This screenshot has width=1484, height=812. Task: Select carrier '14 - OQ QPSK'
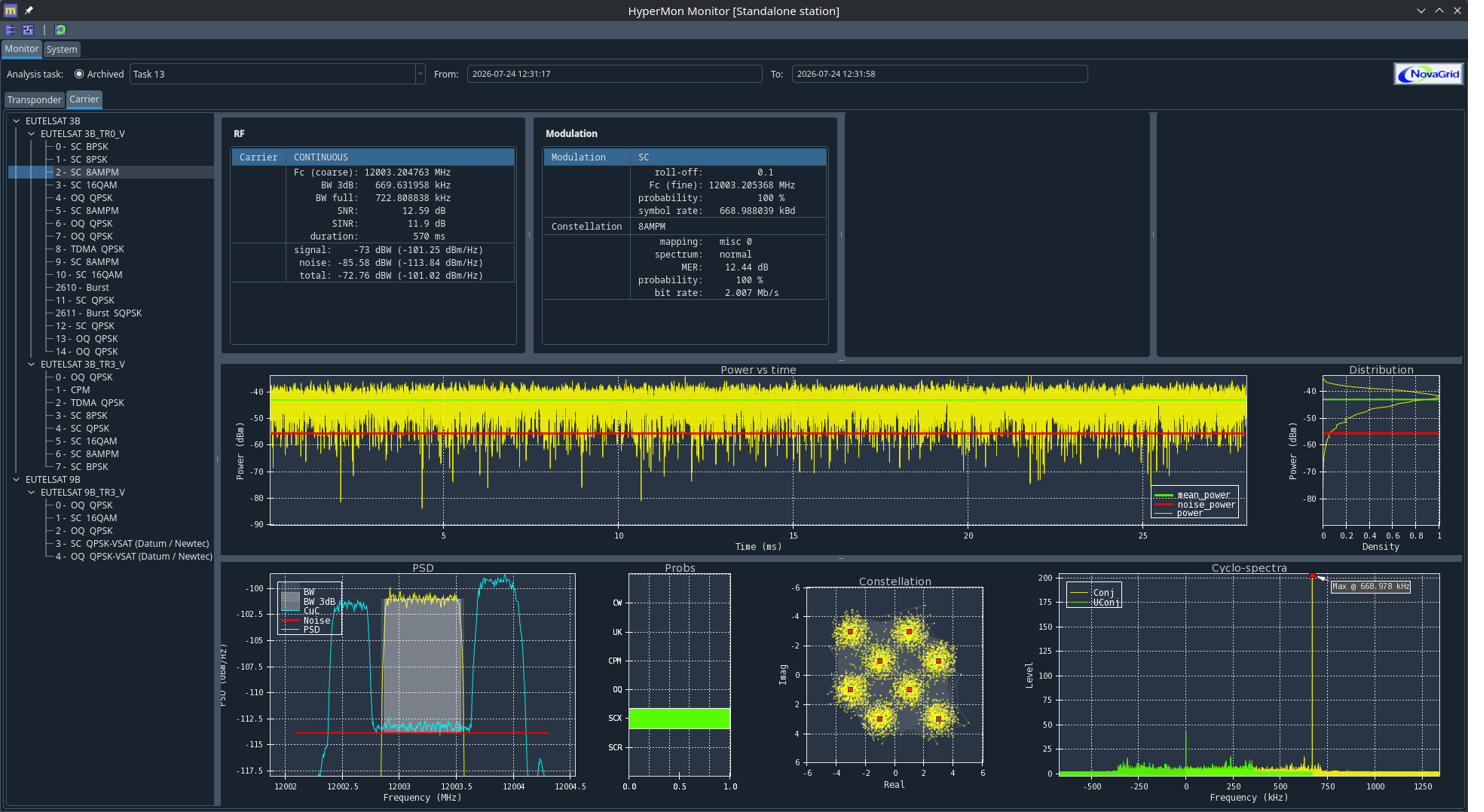86,352
